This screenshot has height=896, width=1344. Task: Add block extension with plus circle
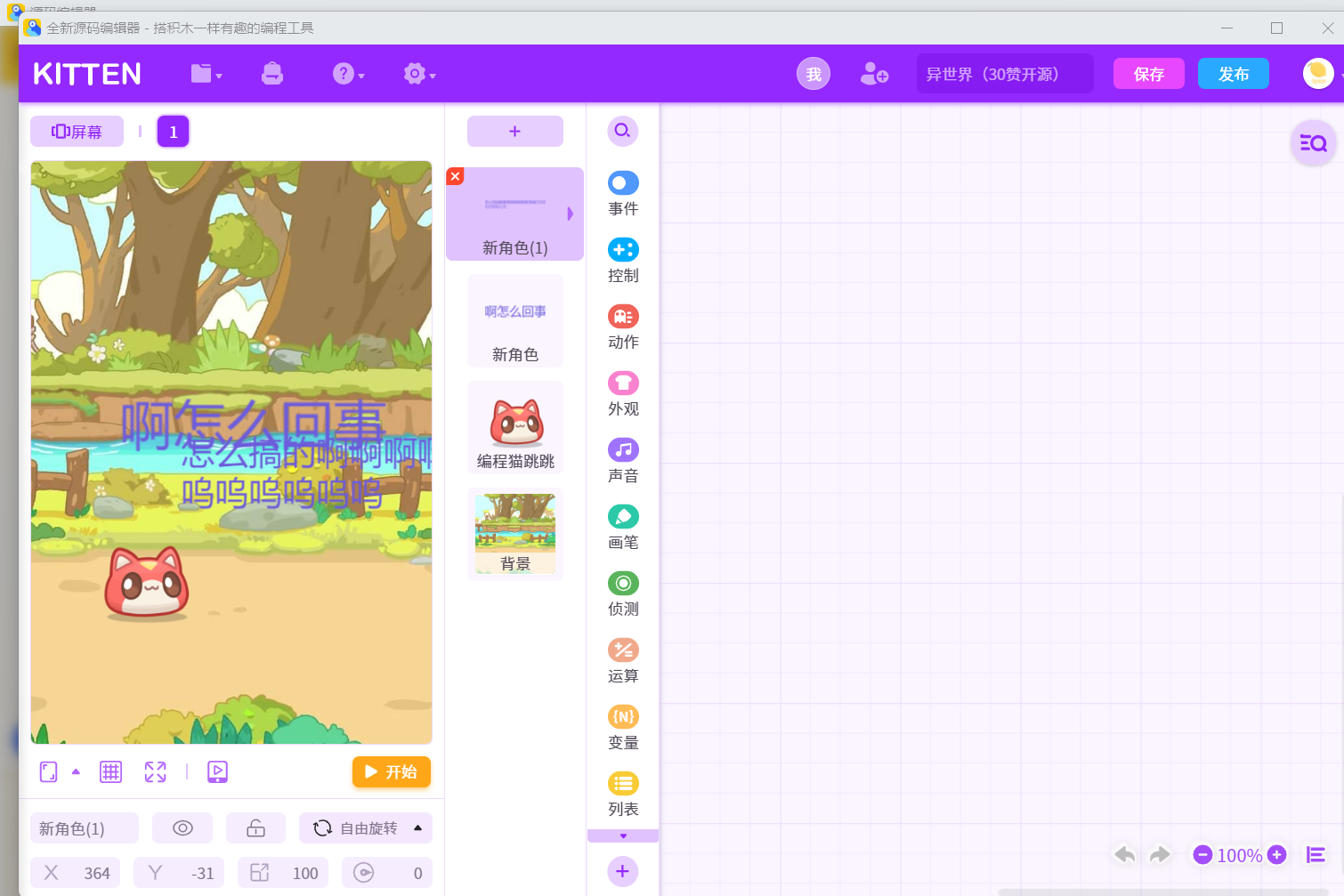(623, 871)
